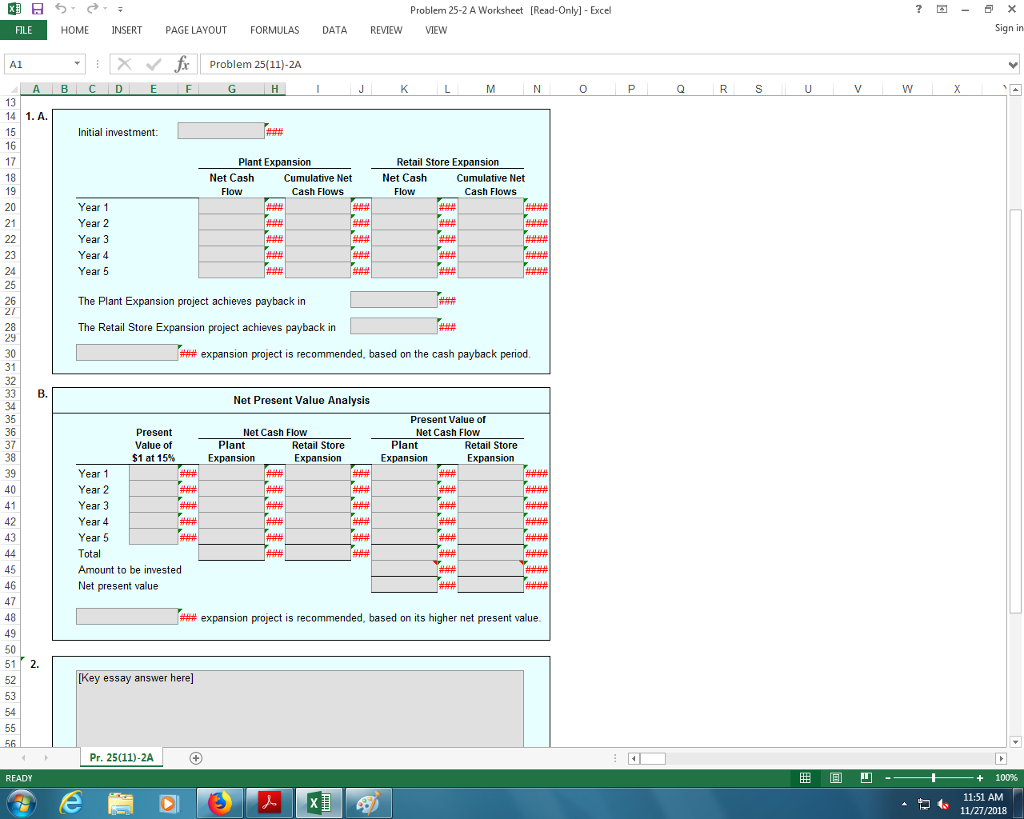Select the Excel icon on the taskbar

(x=318, y=802)
